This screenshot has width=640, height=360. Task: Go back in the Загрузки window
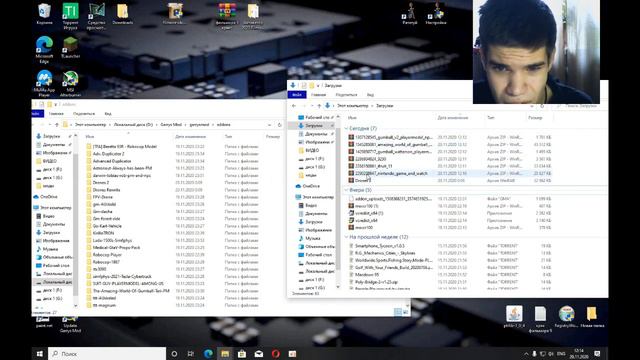294,106
